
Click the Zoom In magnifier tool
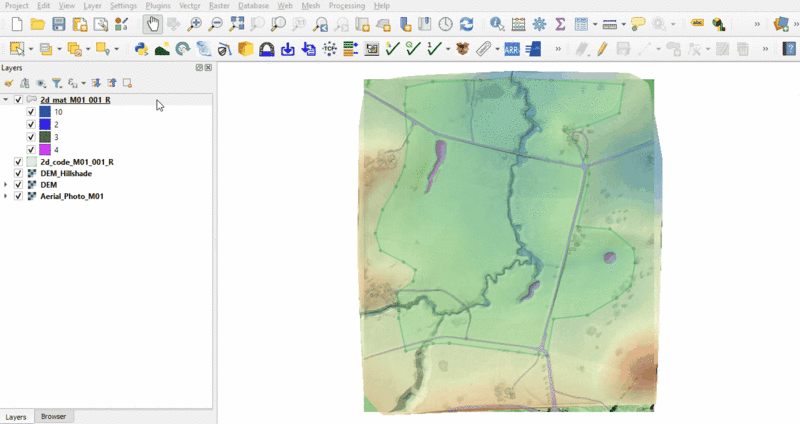click(x=194, y=23)
